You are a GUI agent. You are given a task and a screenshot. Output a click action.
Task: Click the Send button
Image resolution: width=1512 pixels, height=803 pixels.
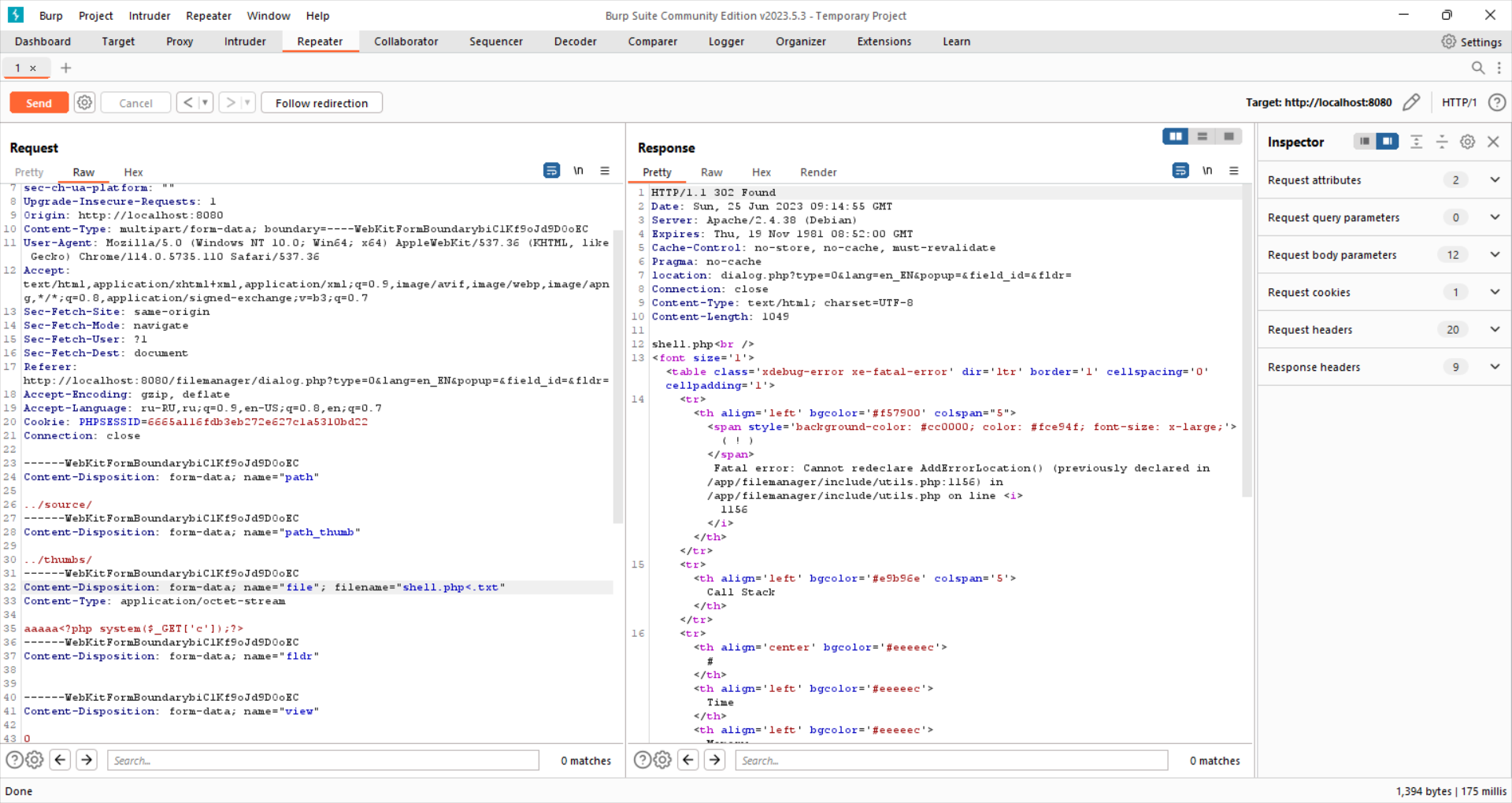(39, 103)
